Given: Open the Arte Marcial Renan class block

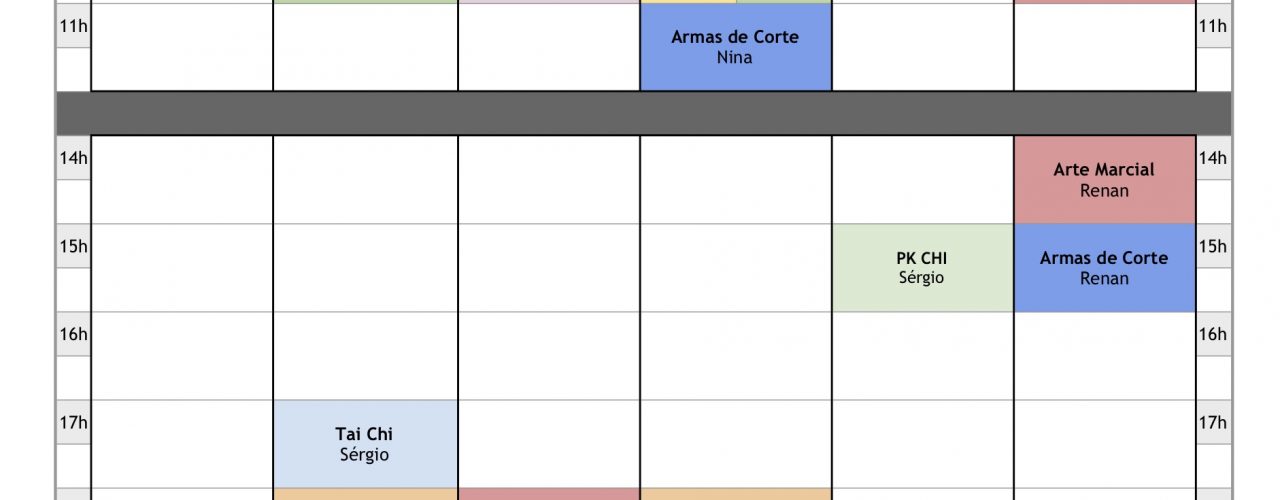Looking at the screenshot, I should [1104, 180].
